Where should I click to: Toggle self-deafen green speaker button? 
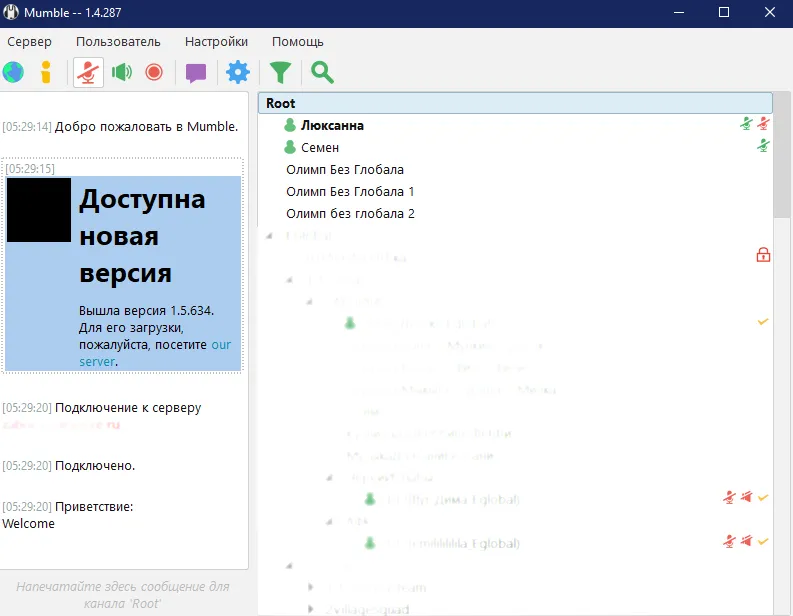[122, 72]
